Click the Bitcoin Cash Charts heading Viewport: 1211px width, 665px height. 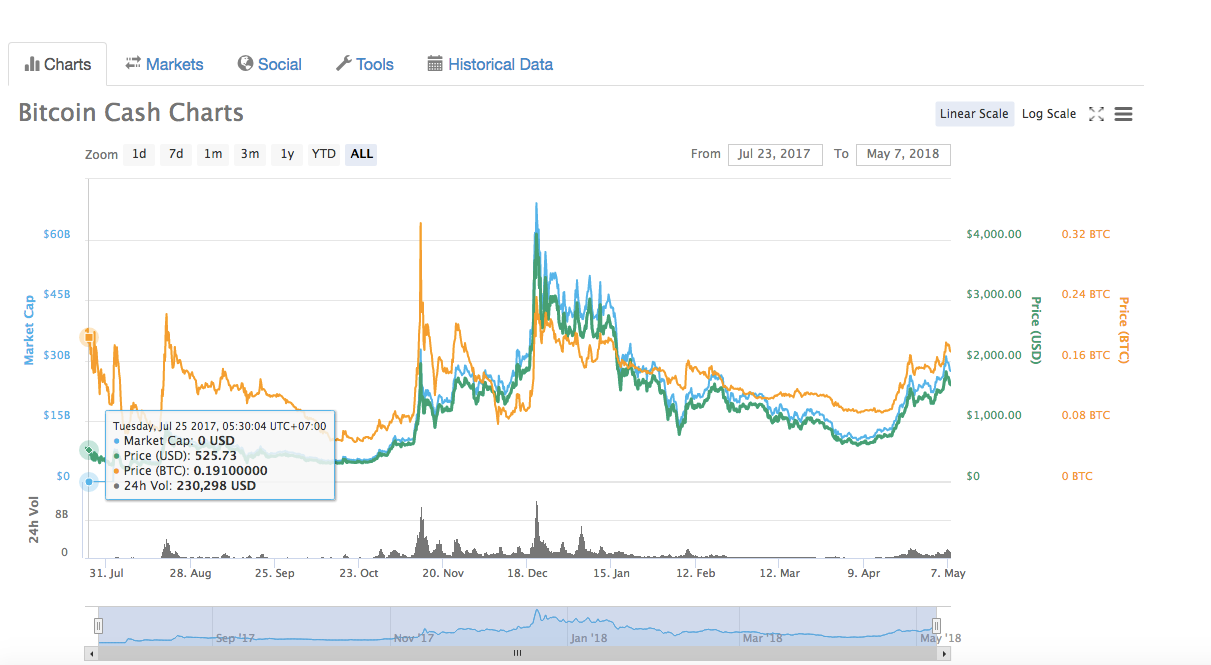pyautogui.click(x=131, y=112)
